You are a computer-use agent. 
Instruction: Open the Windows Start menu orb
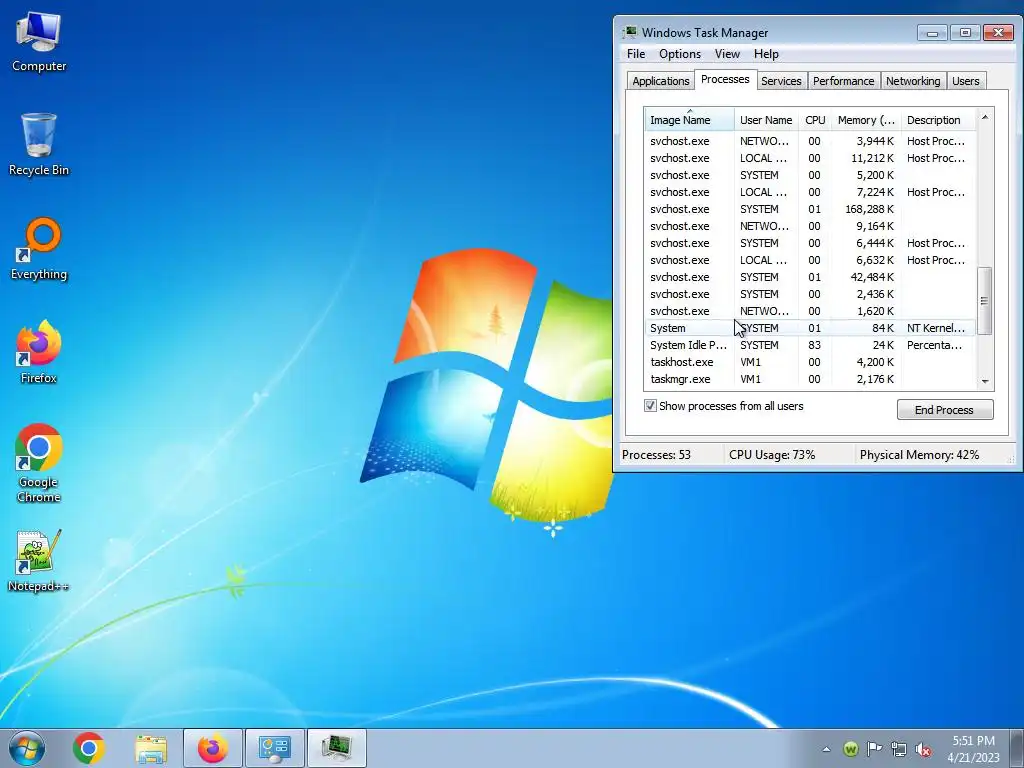(x=27, y=748)
